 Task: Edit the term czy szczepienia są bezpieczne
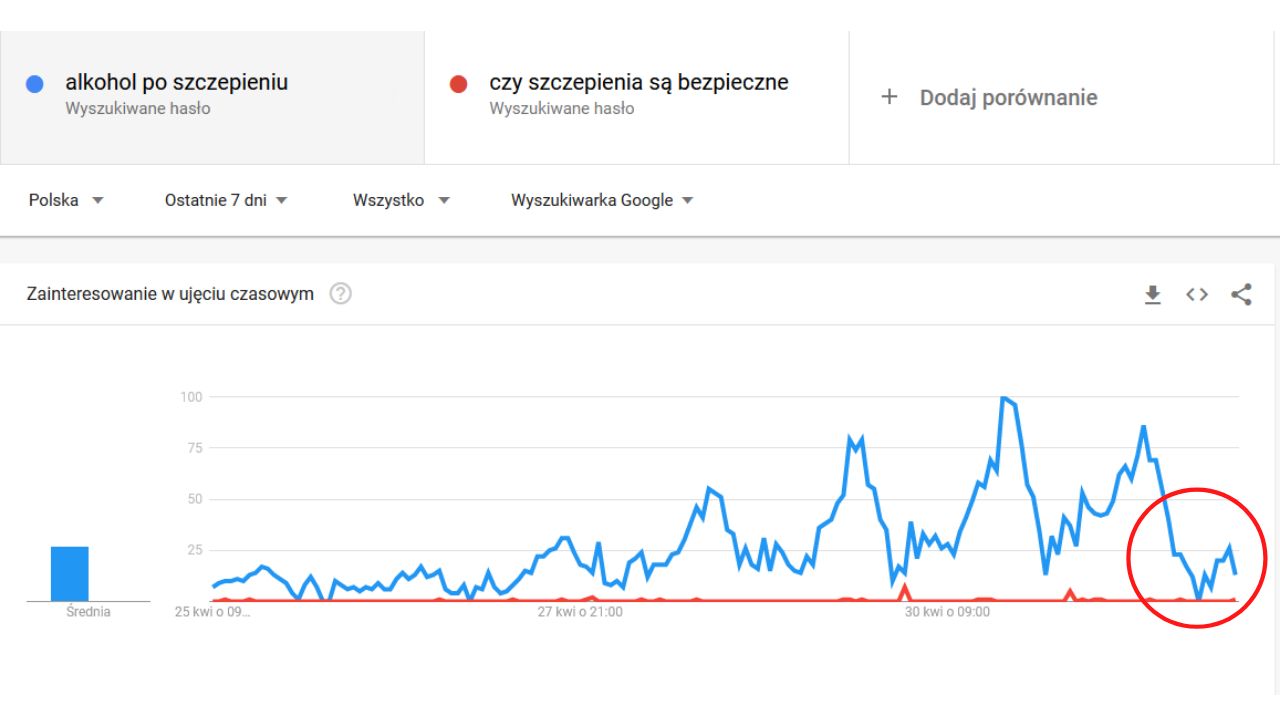pos(639,82)
